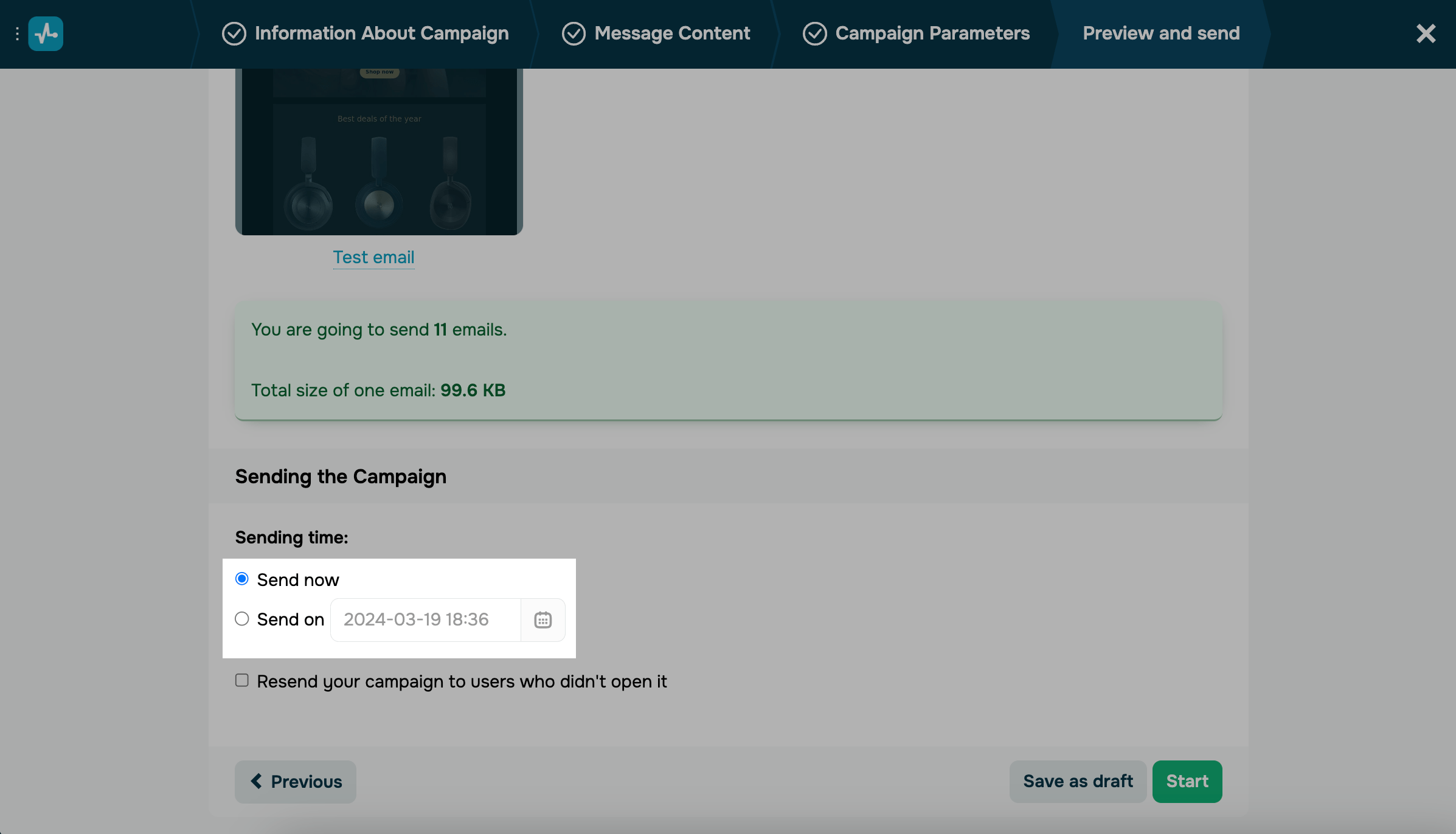Viewport: 1456px width, 834px height.
Task: Go to Campaign Parameters step
Action: (932, 33)
